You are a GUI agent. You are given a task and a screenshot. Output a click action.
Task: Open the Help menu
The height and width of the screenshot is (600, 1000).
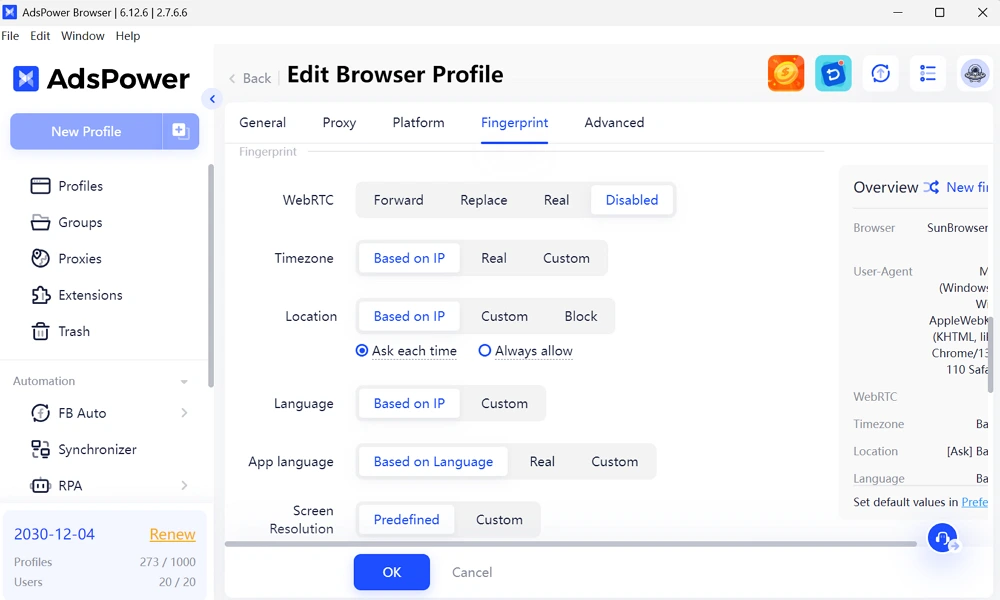[x=128, y=36]
